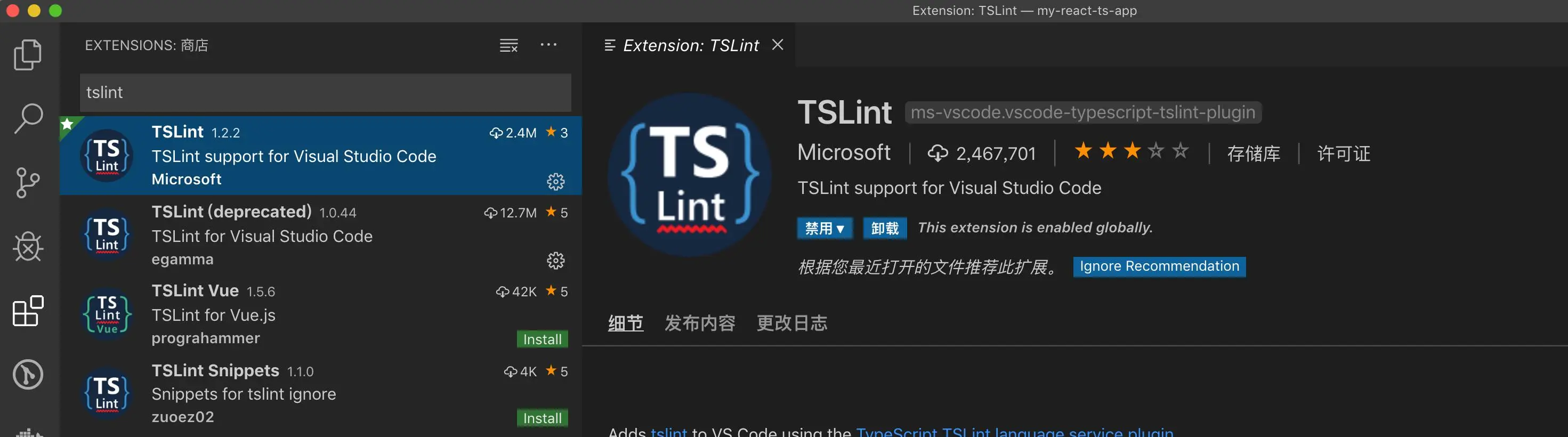
Task: Click the EXTENSIONS: 商店 panel title
Action: tap(147, 46)
